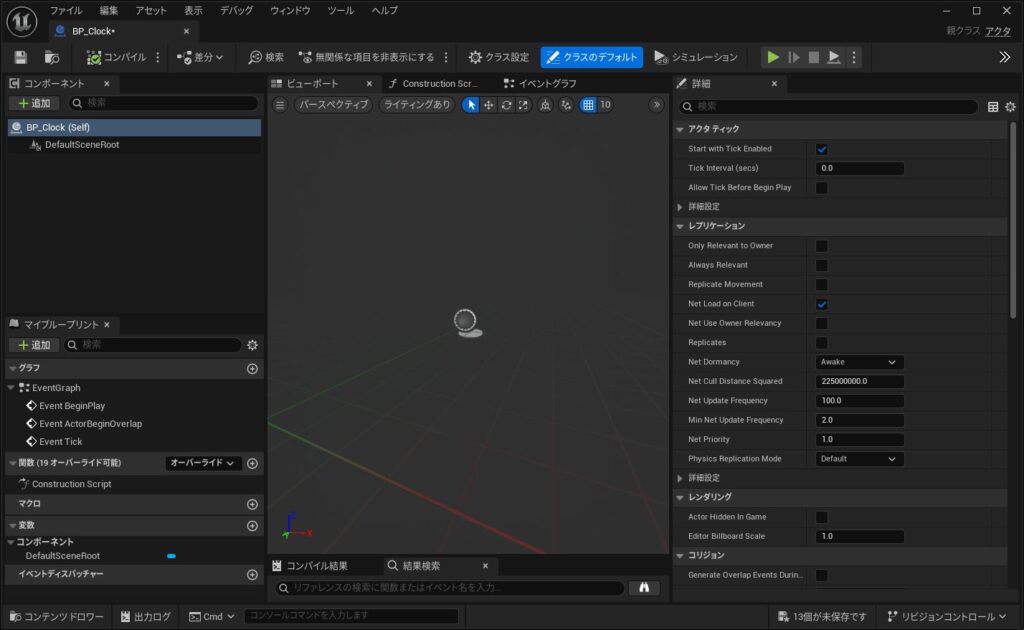This screenshot has height=630, width=1024.
Task: Collapse the レプリケーション section
Action: pyautogui.click(x=680, y=226)
